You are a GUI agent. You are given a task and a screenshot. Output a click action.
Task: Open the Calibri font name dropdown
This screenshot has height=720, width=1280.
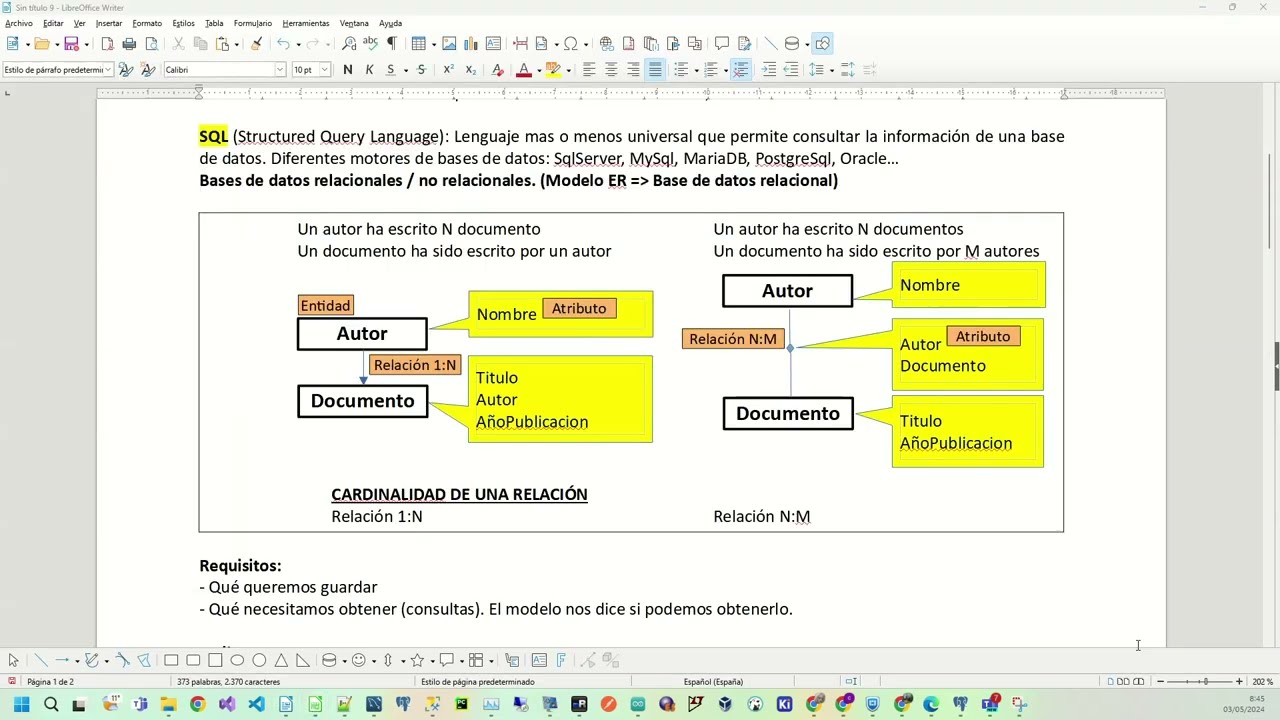280,70
